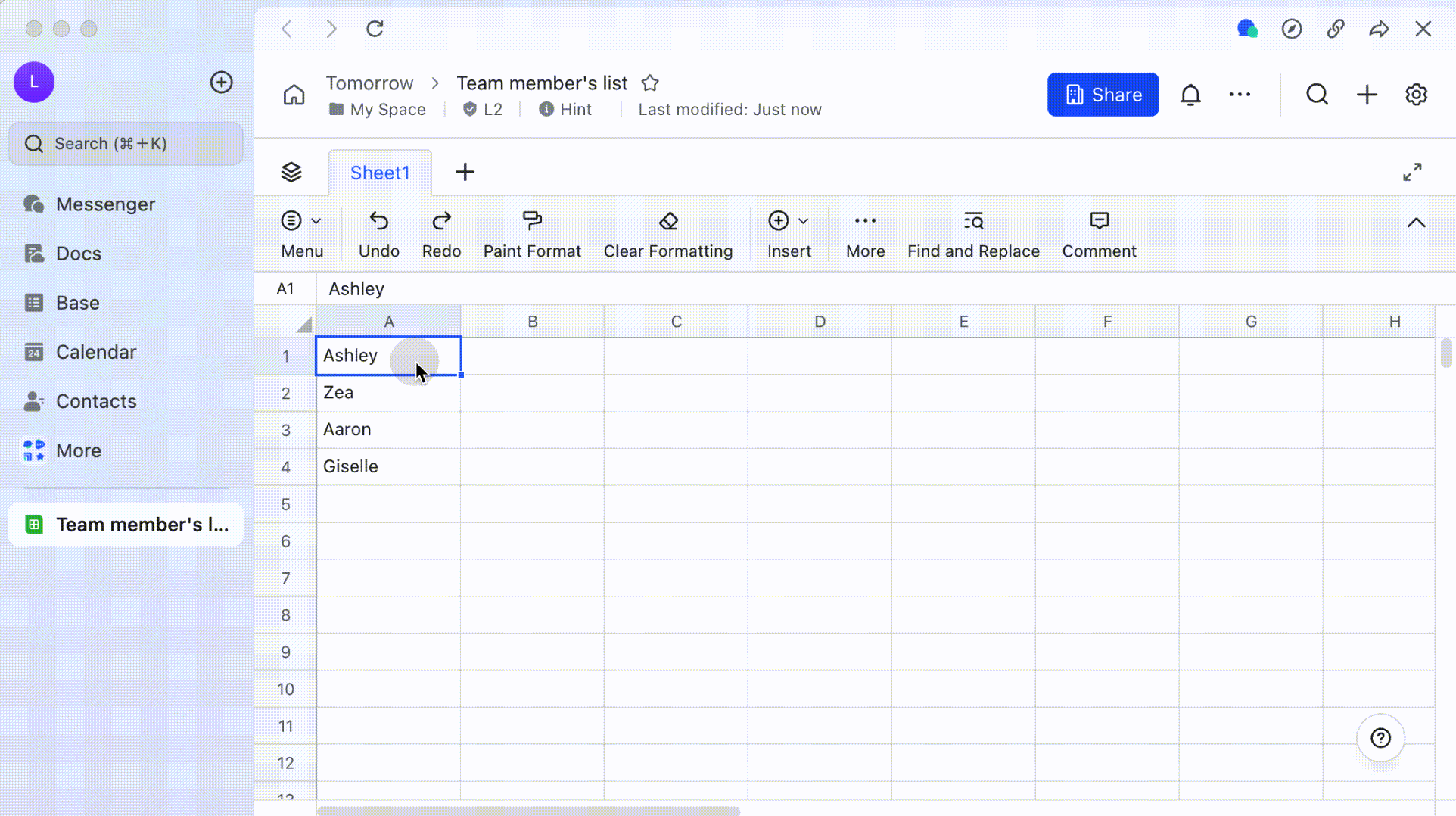
Task: Click the Share button
Action: 1102,94
